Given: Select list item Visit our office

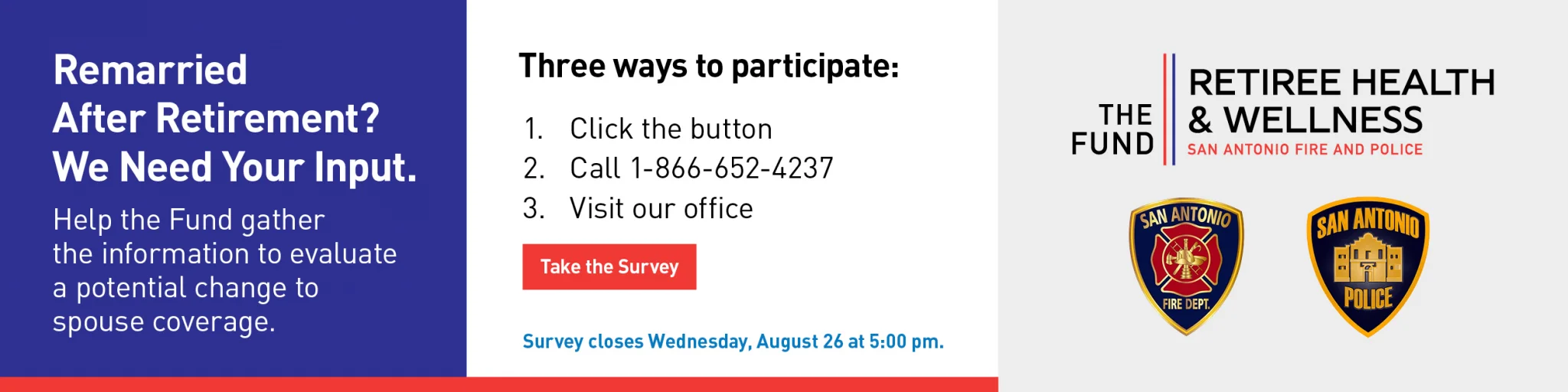Looking at the screenshot, I should tap(638, 208).
